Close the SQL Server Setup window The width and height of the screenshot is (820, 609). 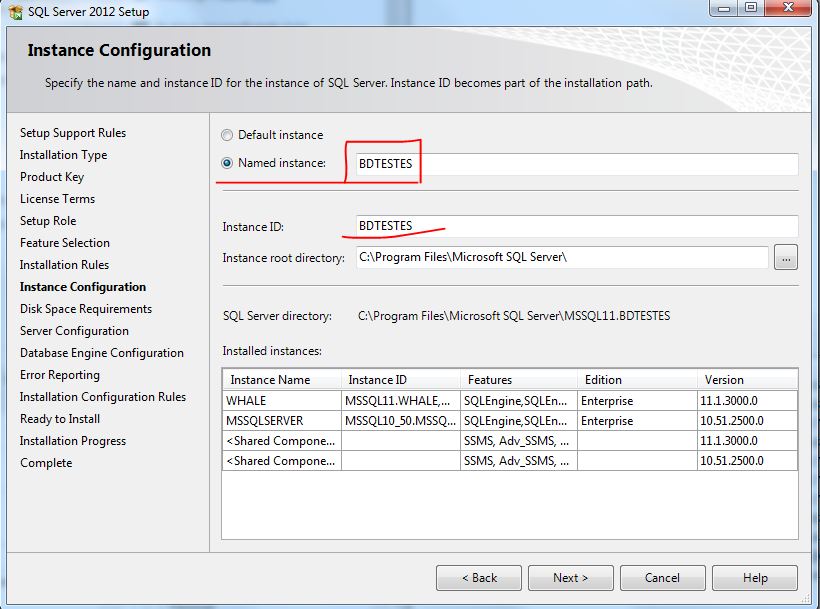[789, 7]
